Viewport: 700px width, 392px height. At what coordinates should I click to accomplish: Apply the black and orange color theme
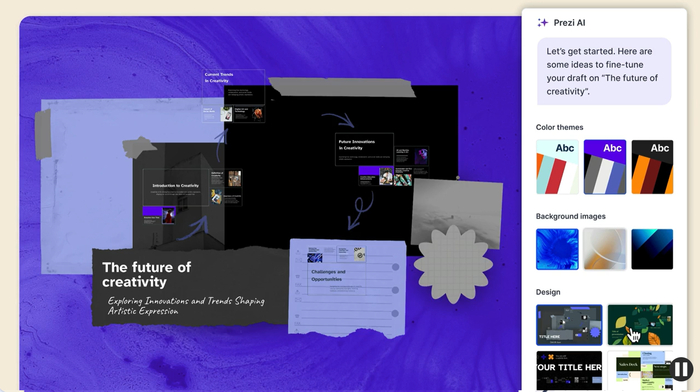click(x=652, y=167)
